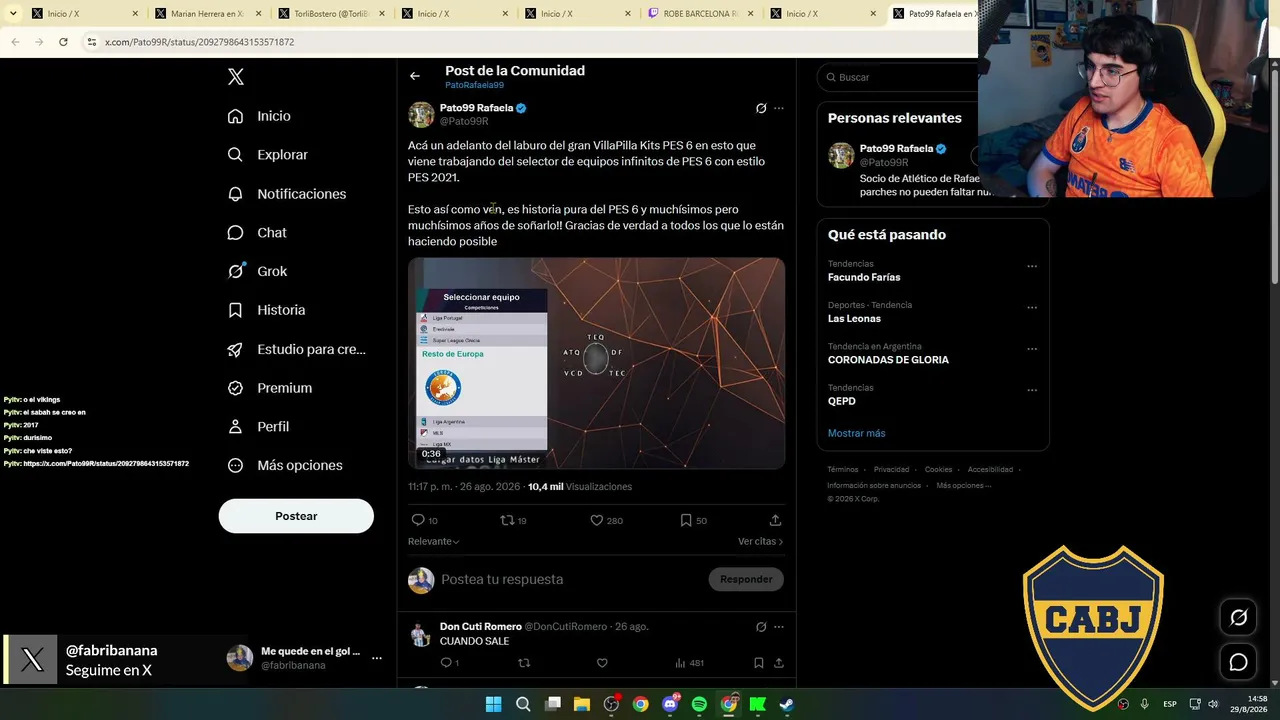Viewport: 1280px width, 720px height.
Task: Like Don Cuti Romero's comment
Action: point(602,663)
